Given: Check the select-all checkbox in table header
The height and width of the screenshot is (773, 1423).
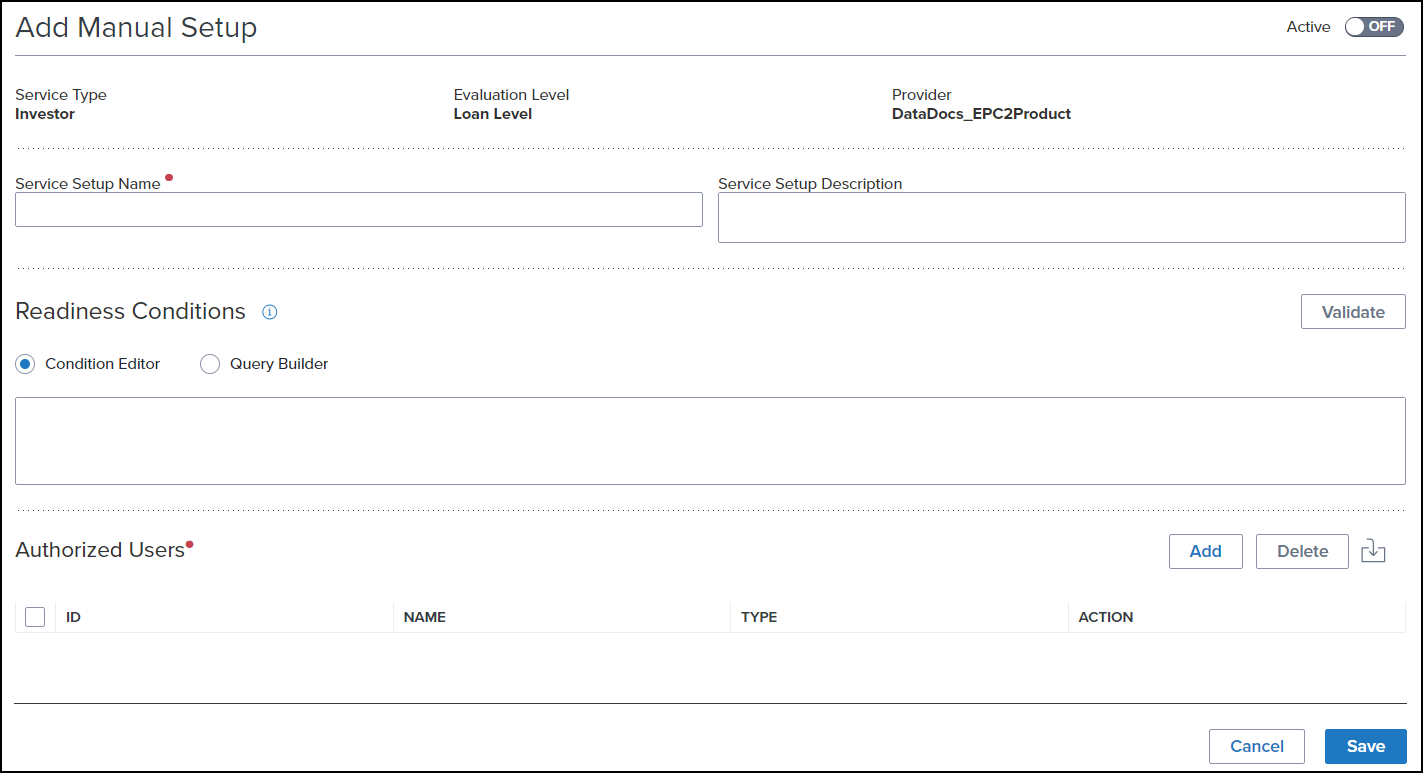Looking at the screenshot, I should (x=35, y=617).
